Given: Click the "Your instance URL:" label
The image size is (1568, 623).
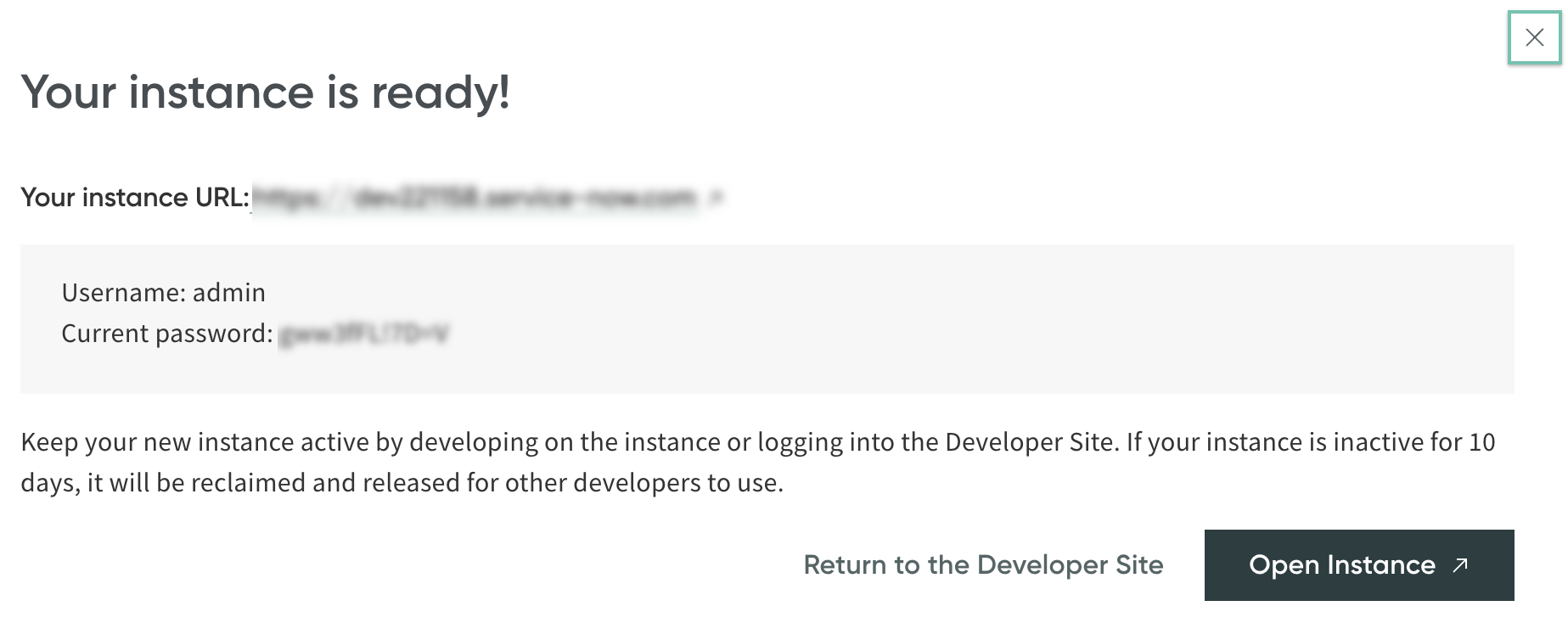Looking at the screenshot, I should coord(135,198).
